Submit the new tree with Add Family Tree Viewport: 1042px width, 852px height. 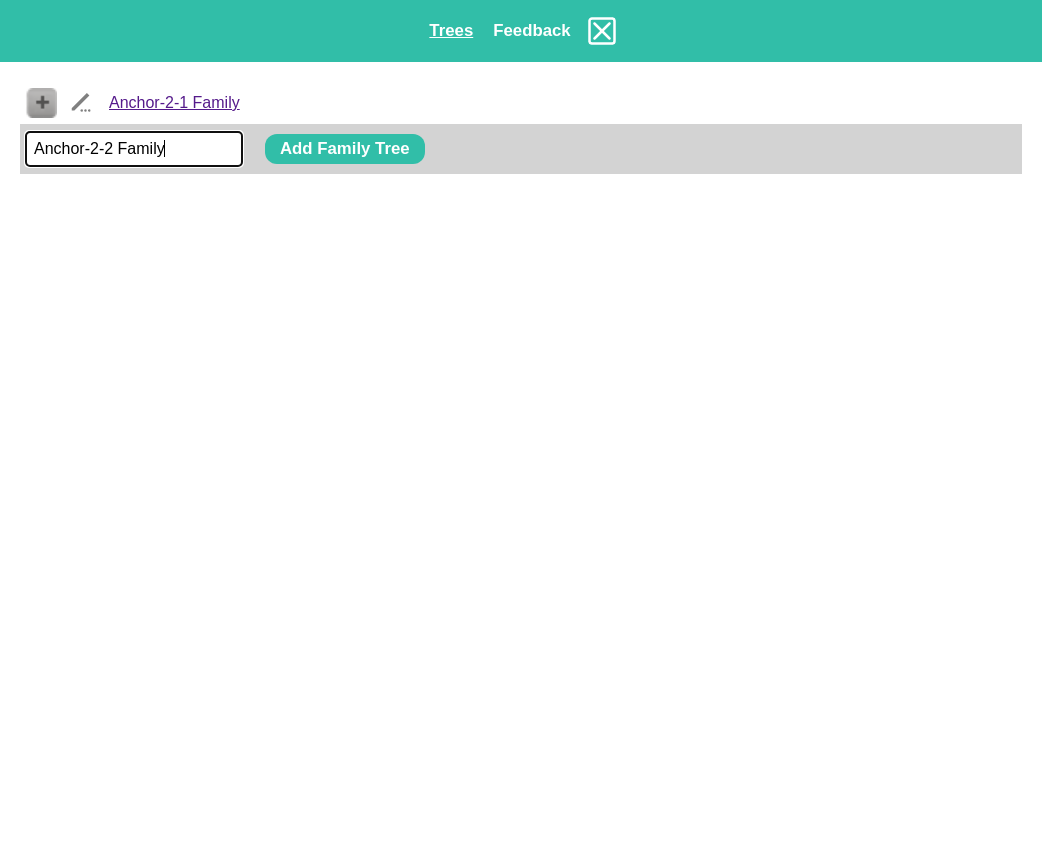click(344, 149)
